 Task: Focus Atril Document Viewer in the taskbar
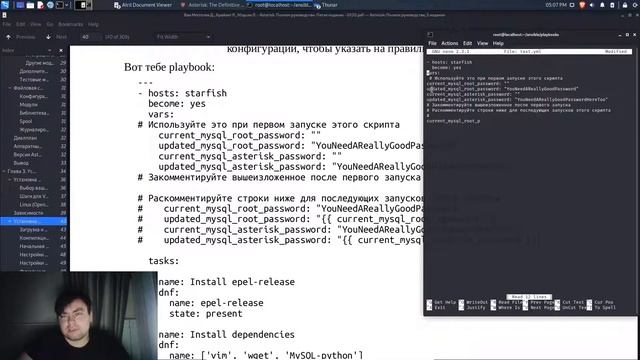[x=143, y=5]
